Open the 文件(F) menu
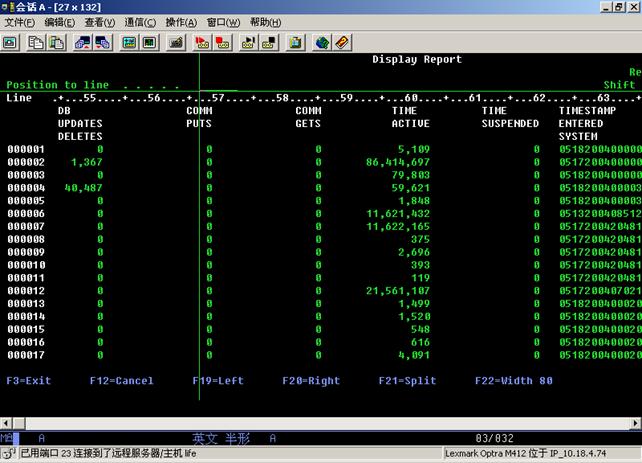 pyautogui.click(x=19, y=23)
